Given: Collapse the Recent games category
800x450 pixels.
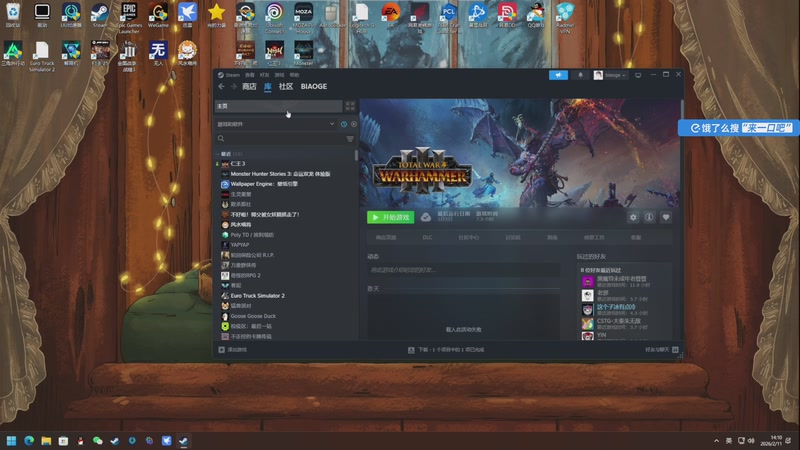Looking at the screenshot, I should (218, 154).
